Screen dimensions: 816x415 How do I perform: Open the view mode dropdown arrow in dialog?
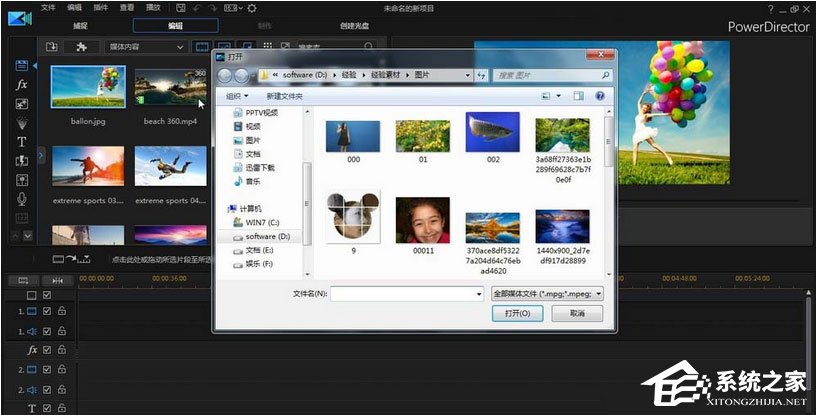(x=559, y=96)
